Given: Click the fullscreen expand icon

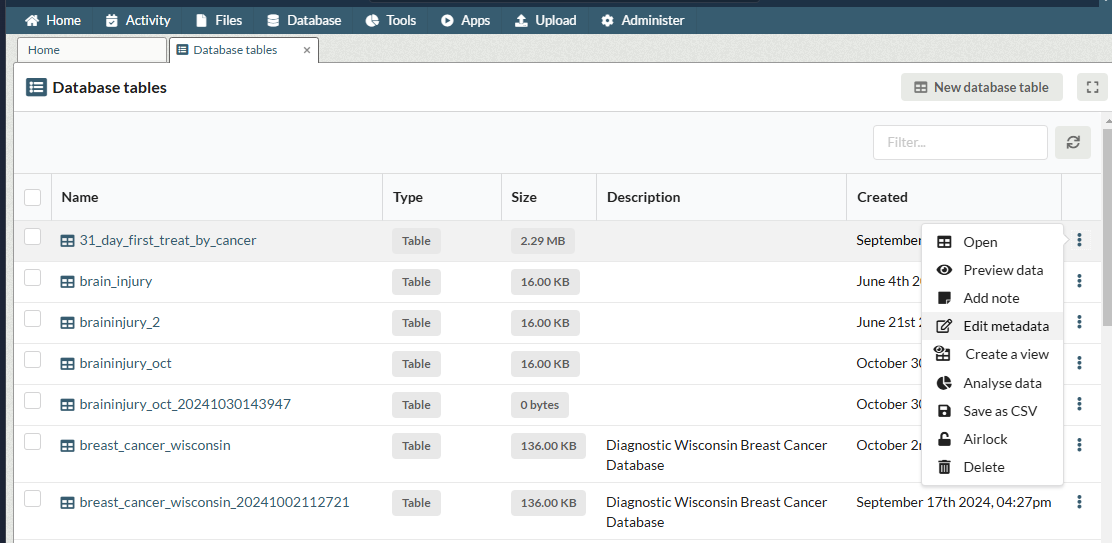Looking at the screenshot, I should click(1092, 87).
